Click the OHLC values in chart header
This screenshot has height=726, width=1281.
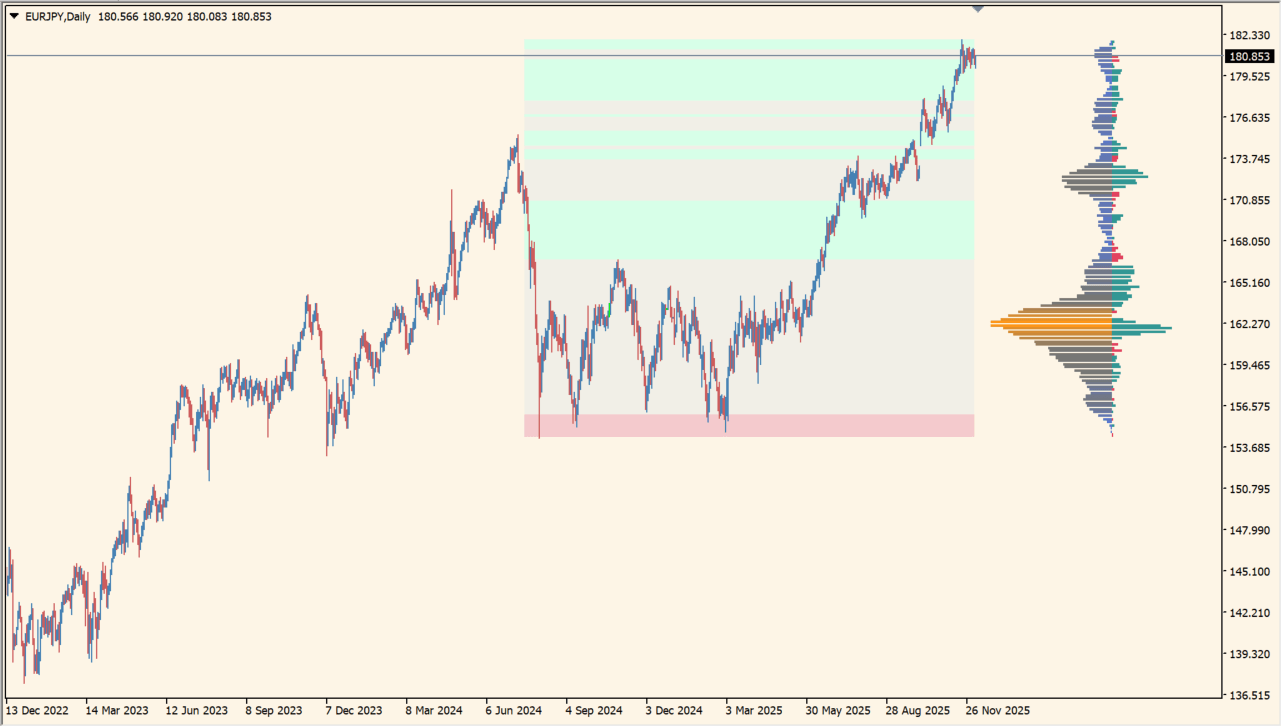tap(185, 16)
